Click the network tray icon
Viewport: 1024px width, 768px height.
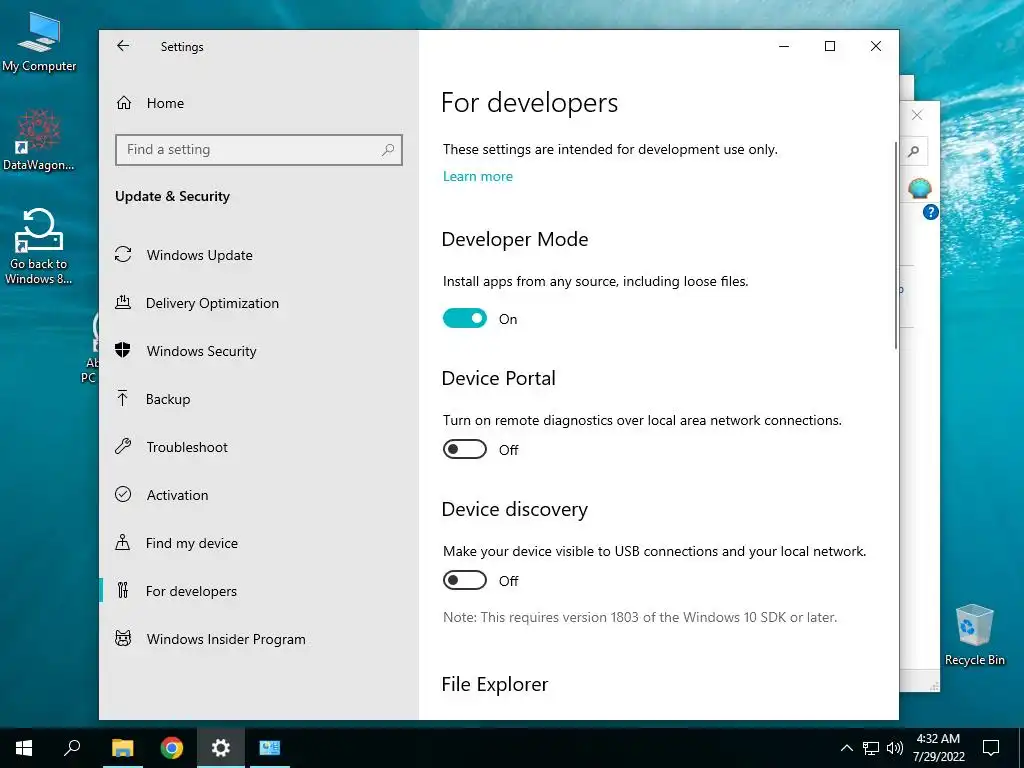[x=871, y=748]
